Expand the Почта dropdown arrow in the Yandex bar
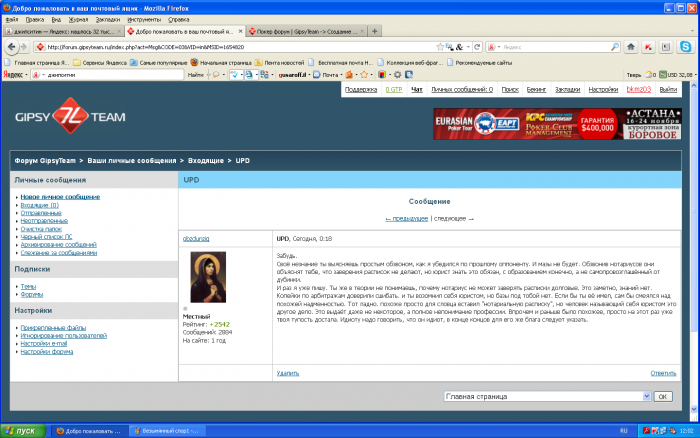 (342, 75)
